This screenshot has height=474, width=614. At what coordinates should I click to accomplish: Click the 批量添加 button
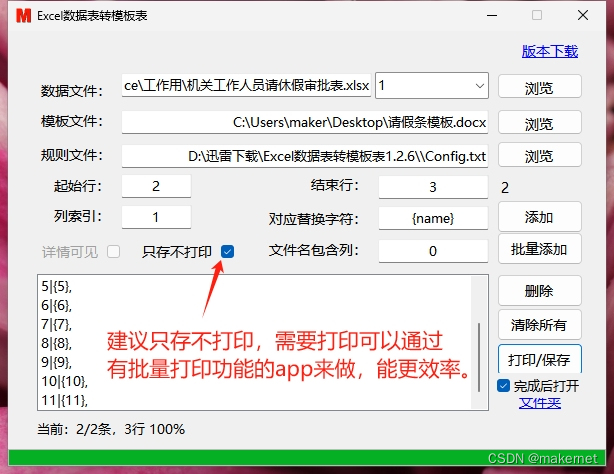(x=540, y=249)
